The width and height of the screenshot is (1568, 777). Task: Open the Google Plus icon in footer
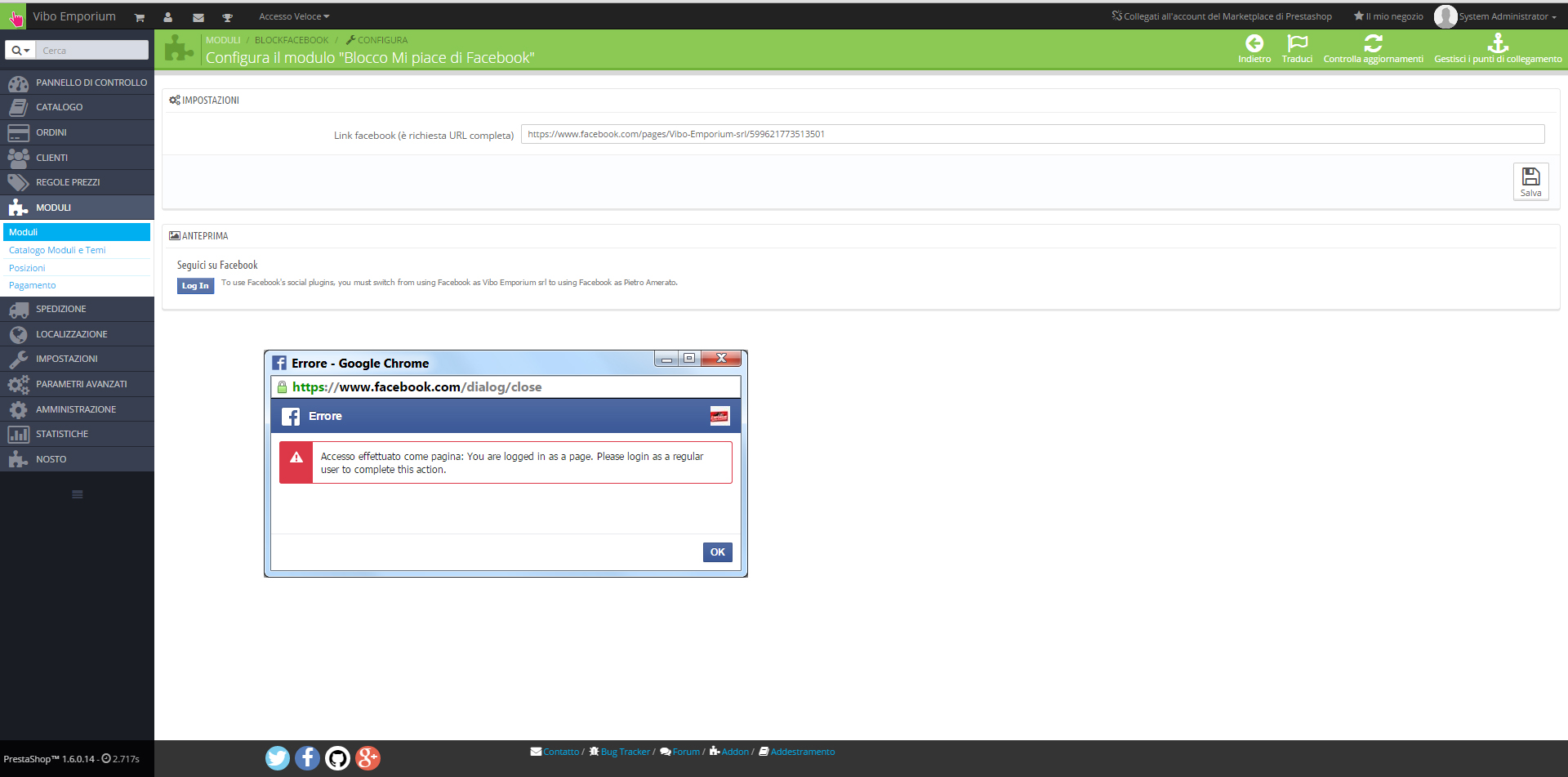(367, 758)
